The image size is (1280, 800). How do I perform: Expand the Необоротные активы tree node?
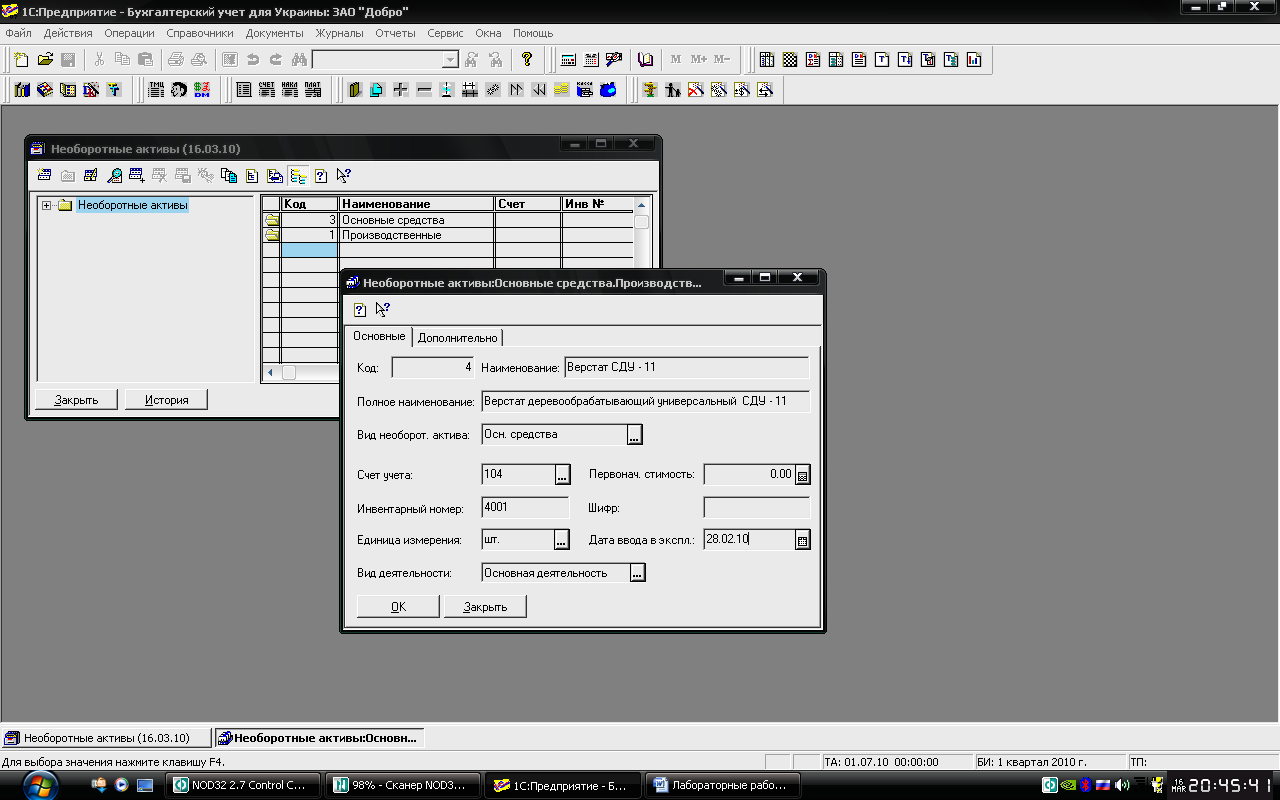pos(46,206)
